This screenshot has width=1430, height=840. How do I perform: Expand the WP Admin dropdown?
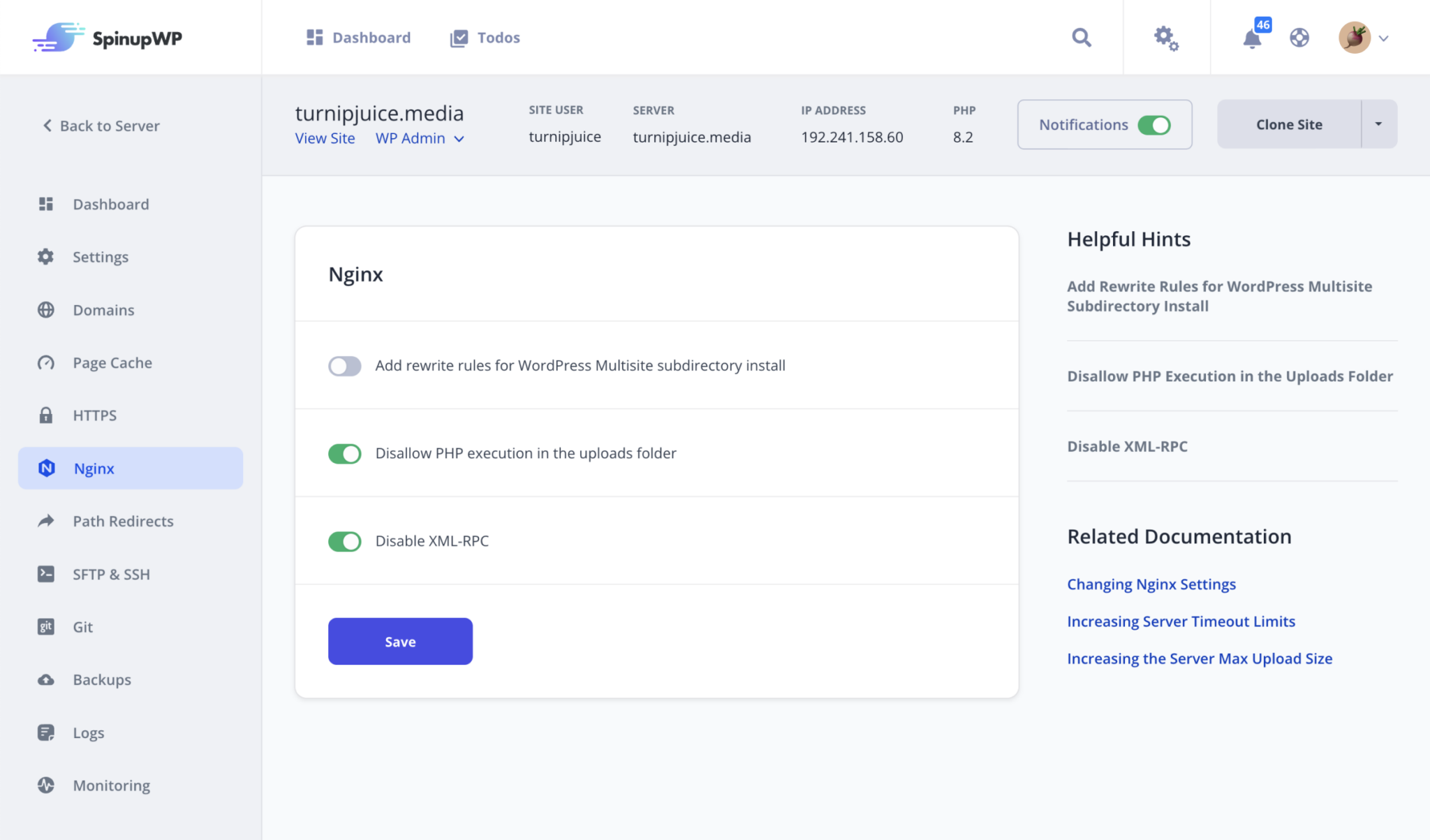pyautogui.click(x=420, y=138)
